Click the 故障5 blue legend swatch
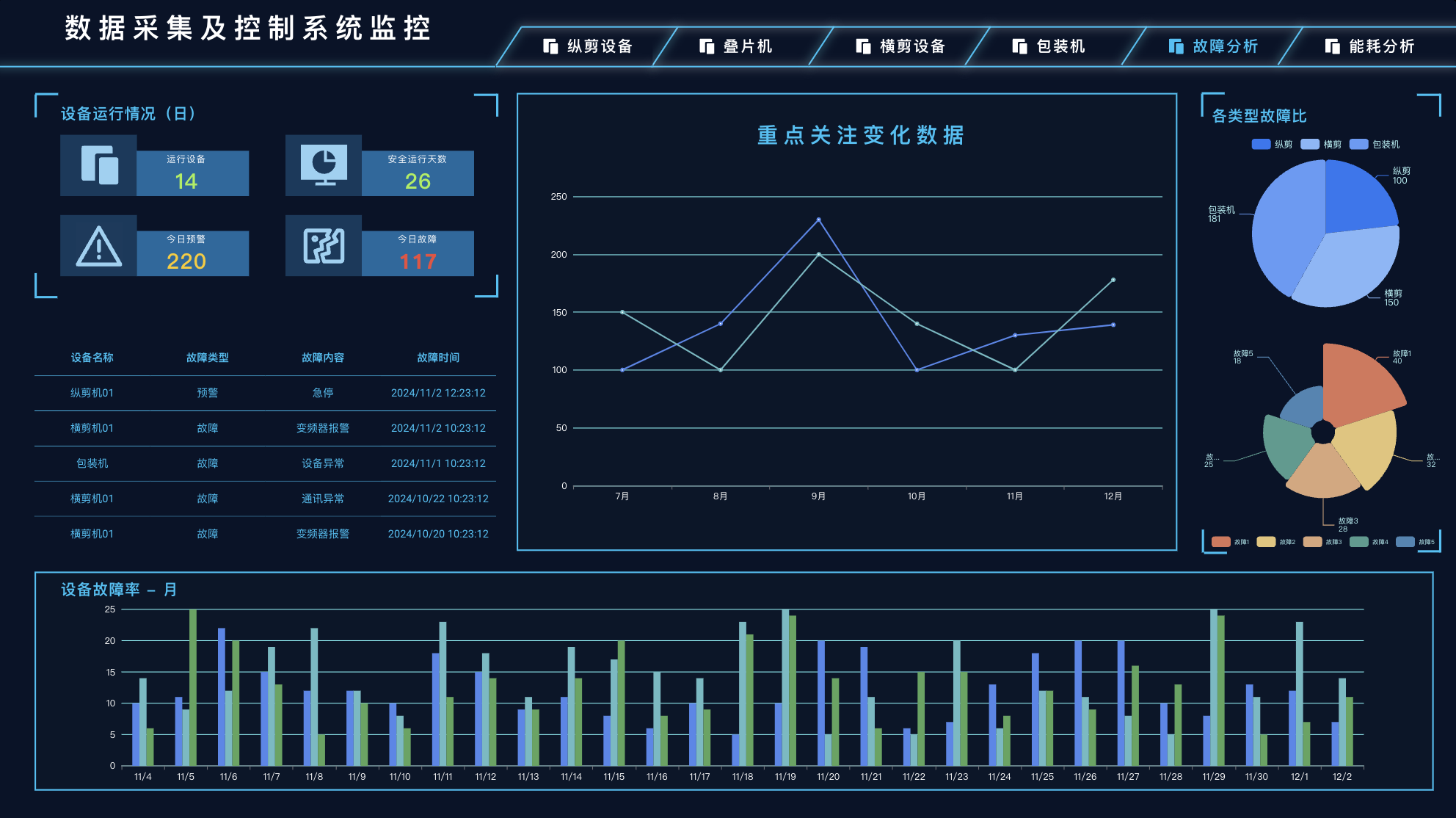The image size is (1456, 818). click(1405, 542)
